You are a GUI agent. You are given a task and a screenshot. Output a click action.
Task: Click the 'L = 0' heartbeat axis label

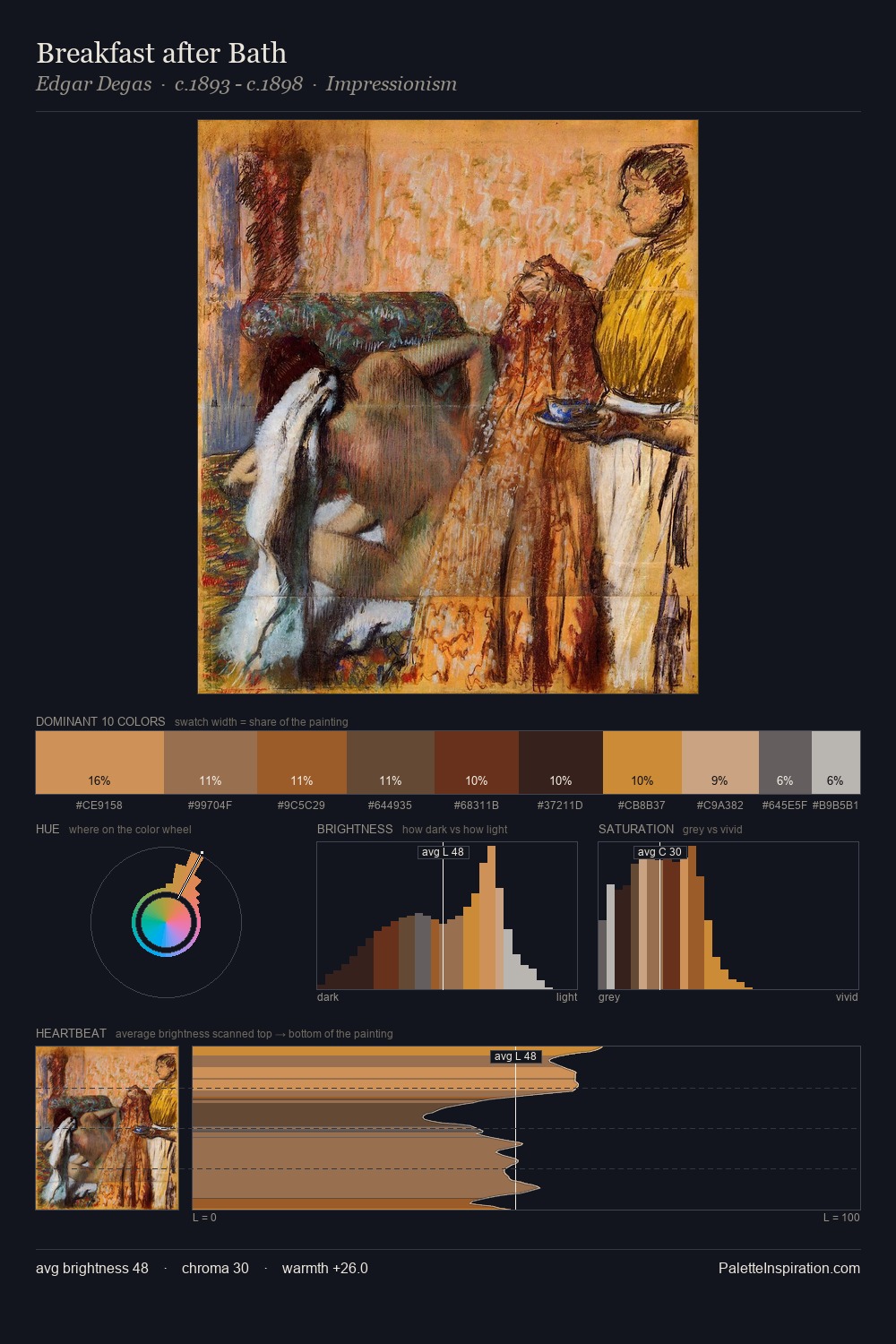204,1218
